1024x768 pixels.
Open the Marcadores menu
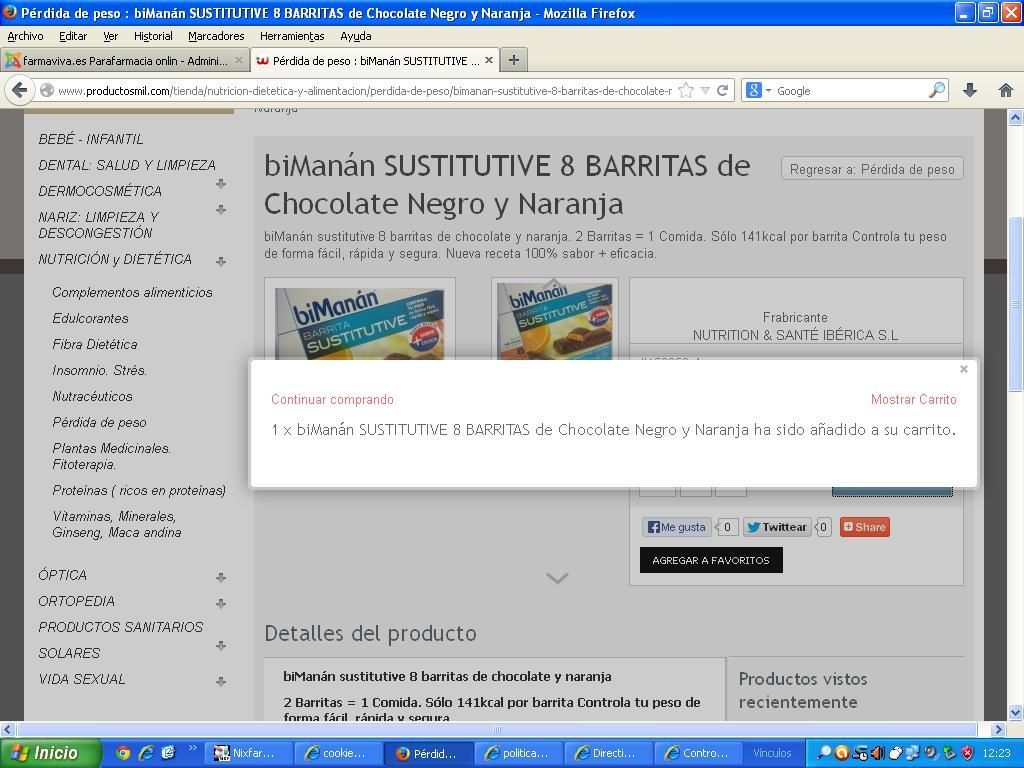[x=216, y=36]
